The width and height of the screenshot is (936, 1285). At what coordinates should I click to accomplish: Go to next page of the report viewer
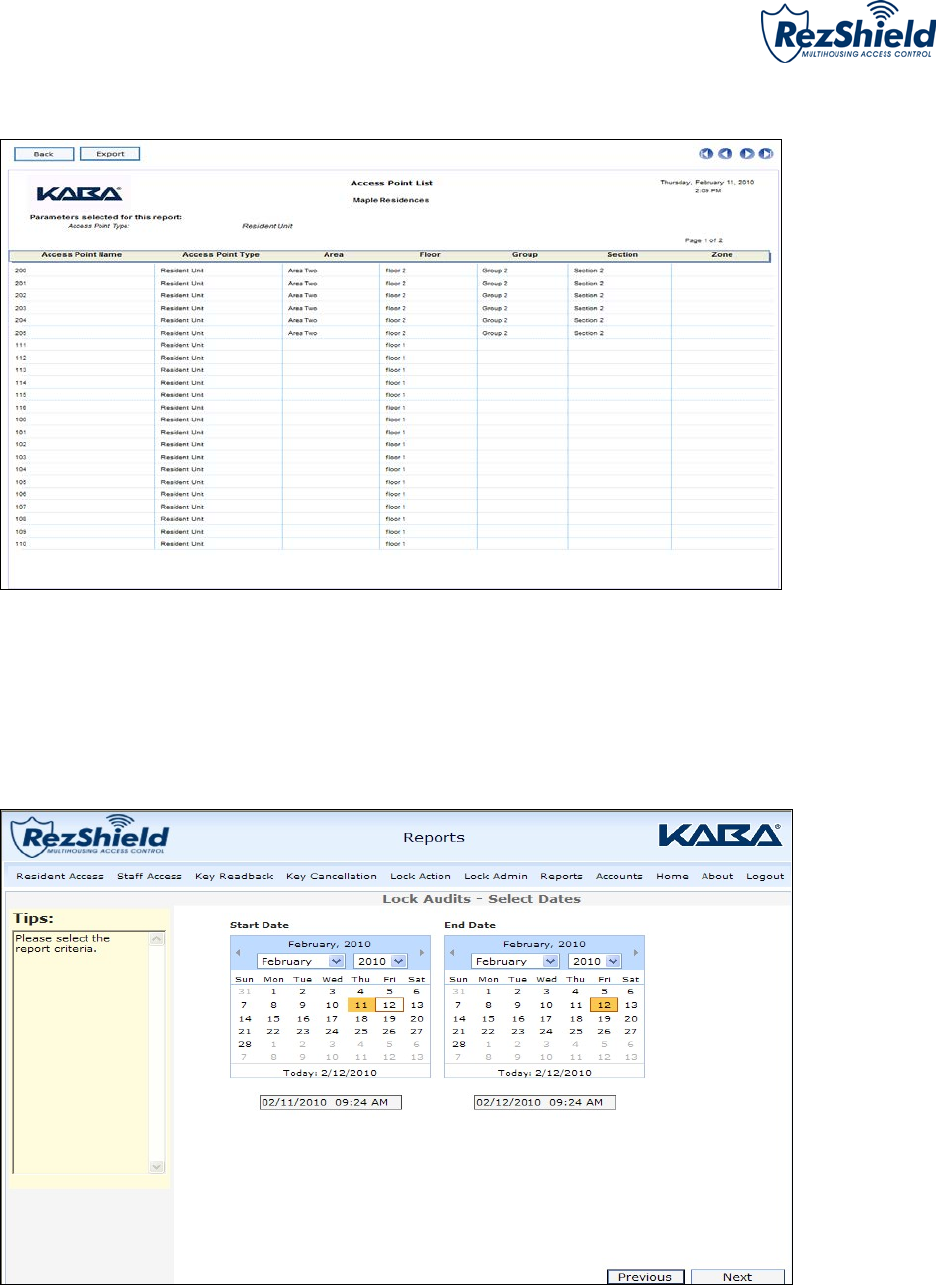[747, 154]
